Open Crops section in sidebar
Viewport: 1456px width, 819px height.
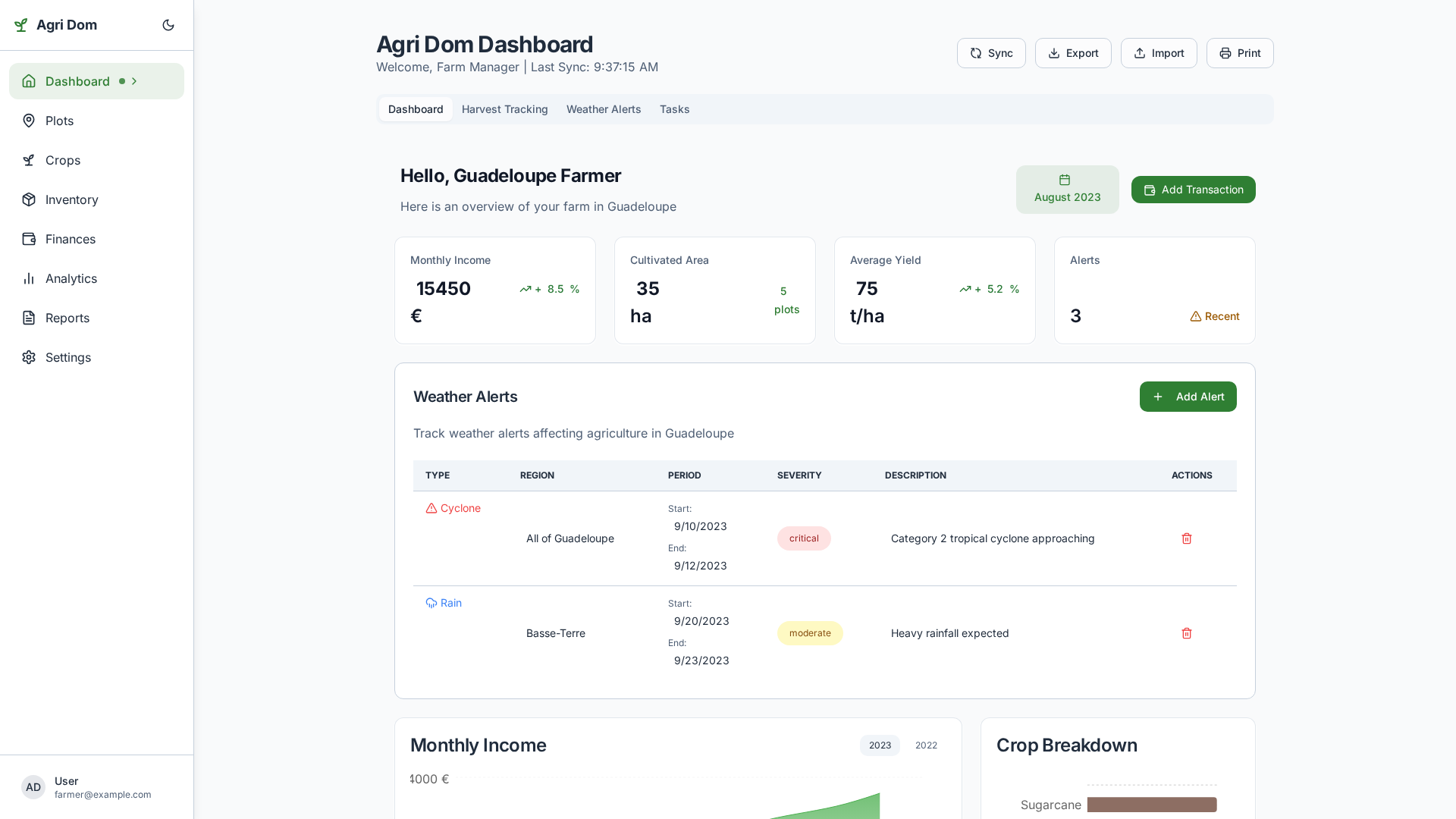[96, 160]
